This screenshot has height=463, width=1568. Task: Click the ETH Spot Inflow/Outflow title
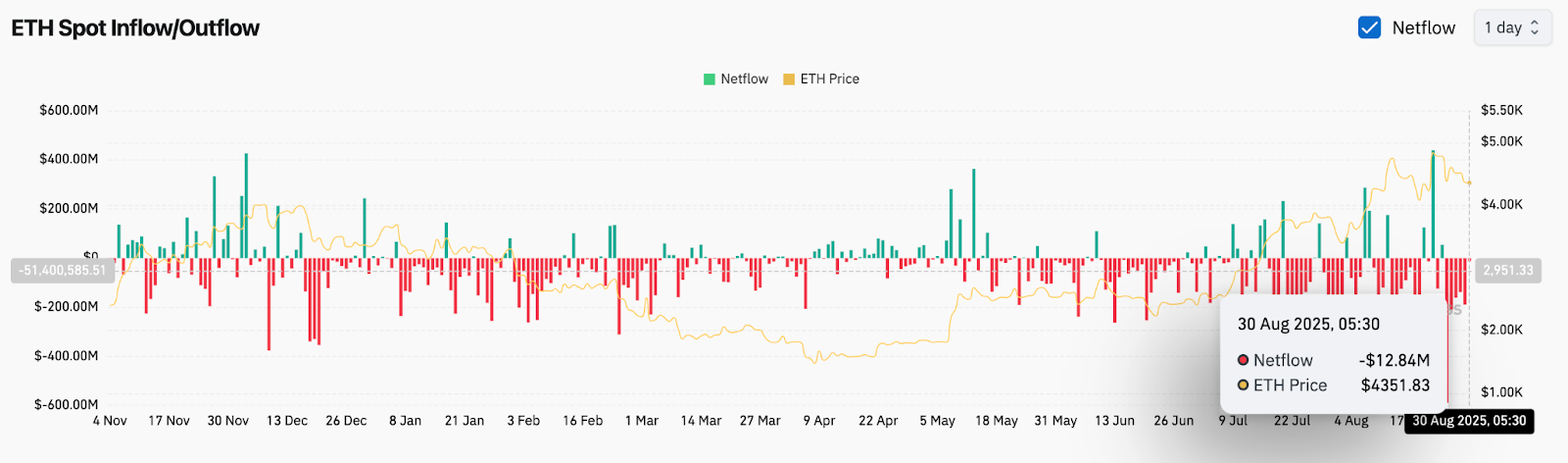click(135, 27)
